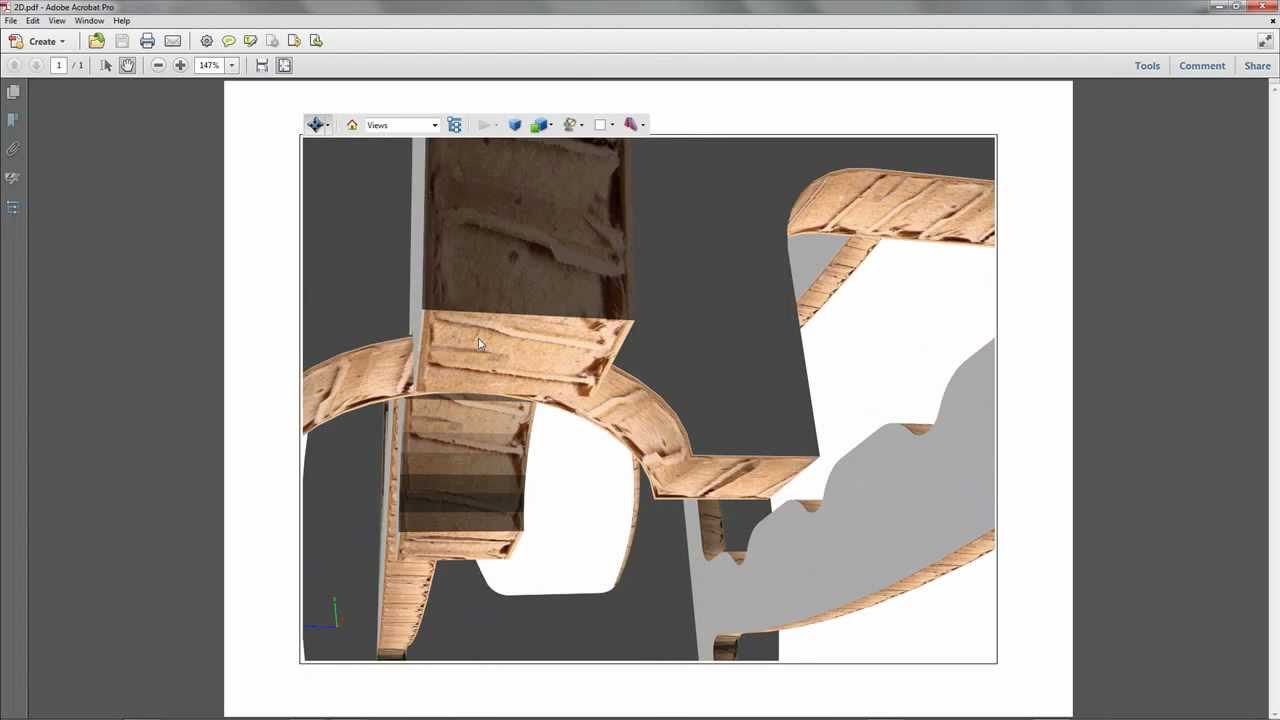Show Model Tree panel icon in sidebar
This screenshot has height=720, width=1280.
tap(13, 207)
